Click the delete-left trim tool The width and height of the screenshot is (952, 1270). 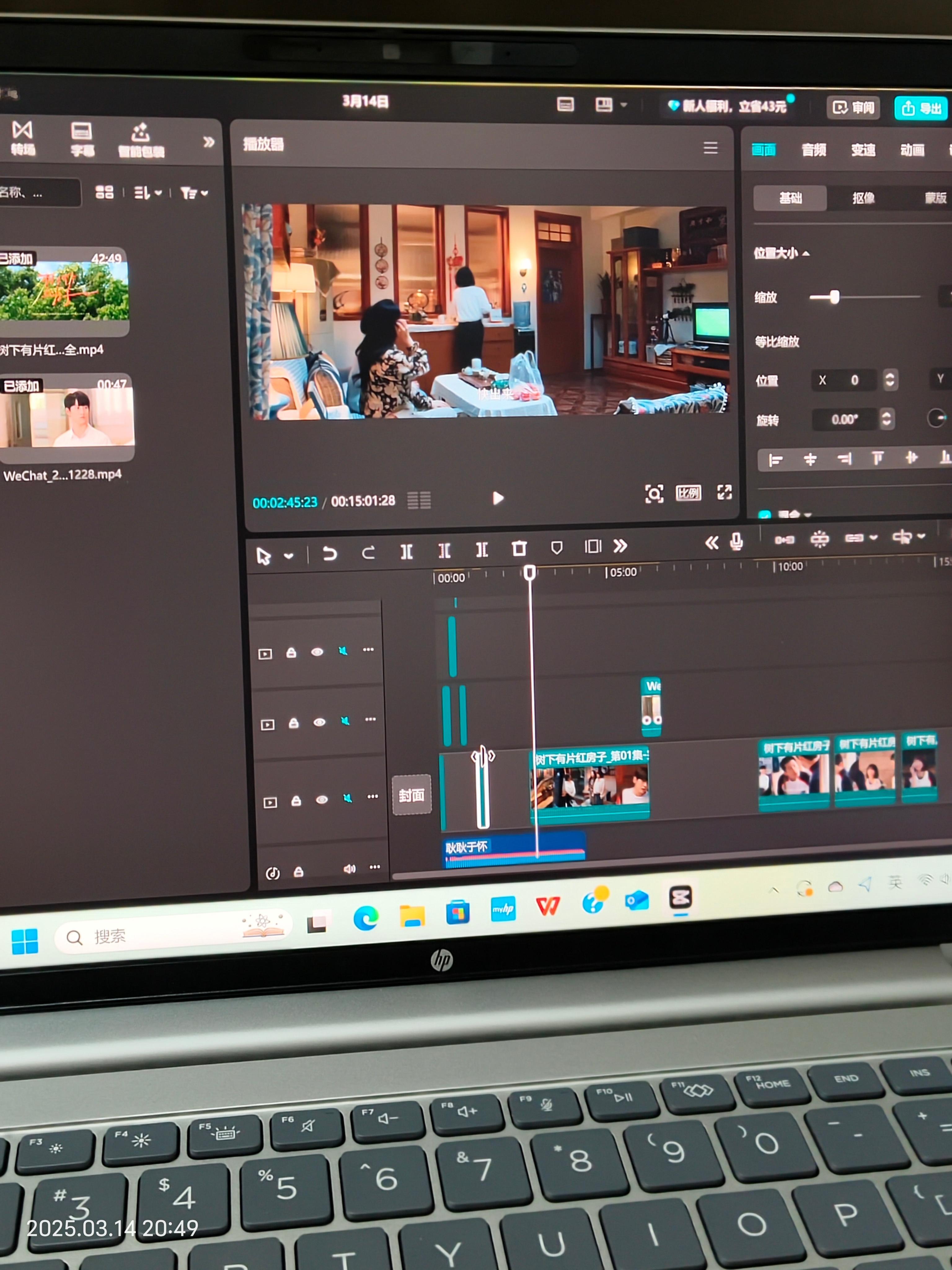(444, 551)
